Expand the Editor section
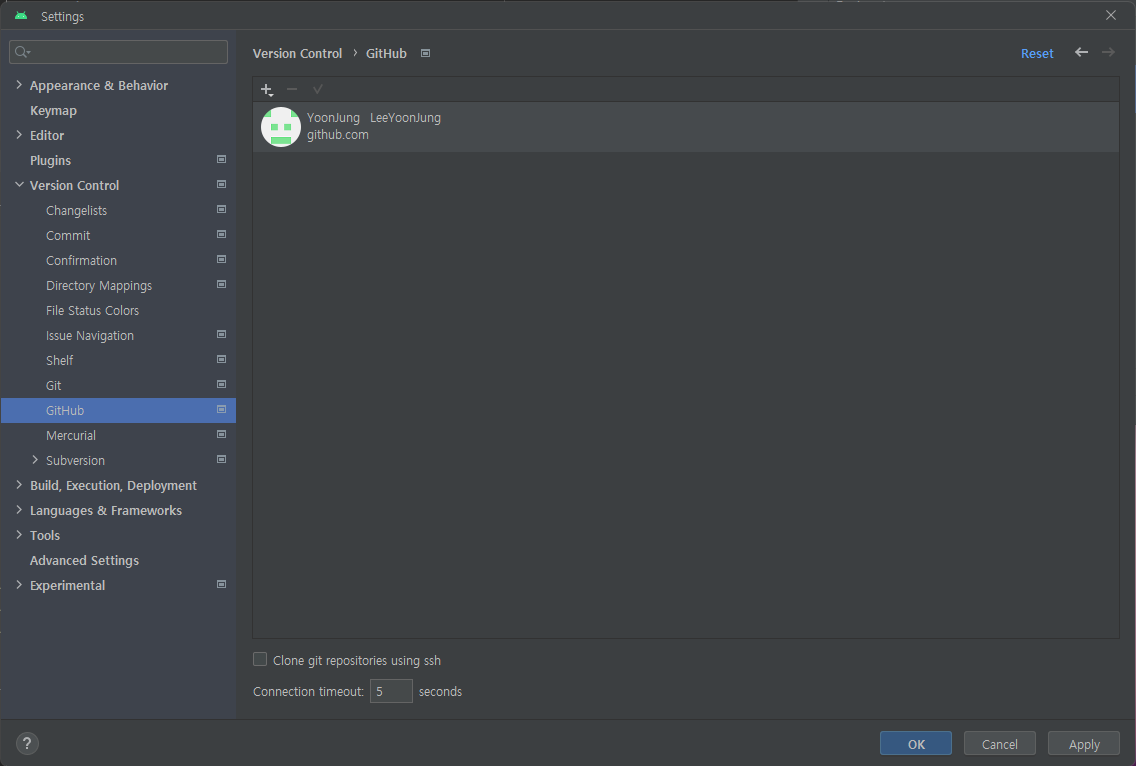Viewport: 1136px width, 766px height. [19, 135]
